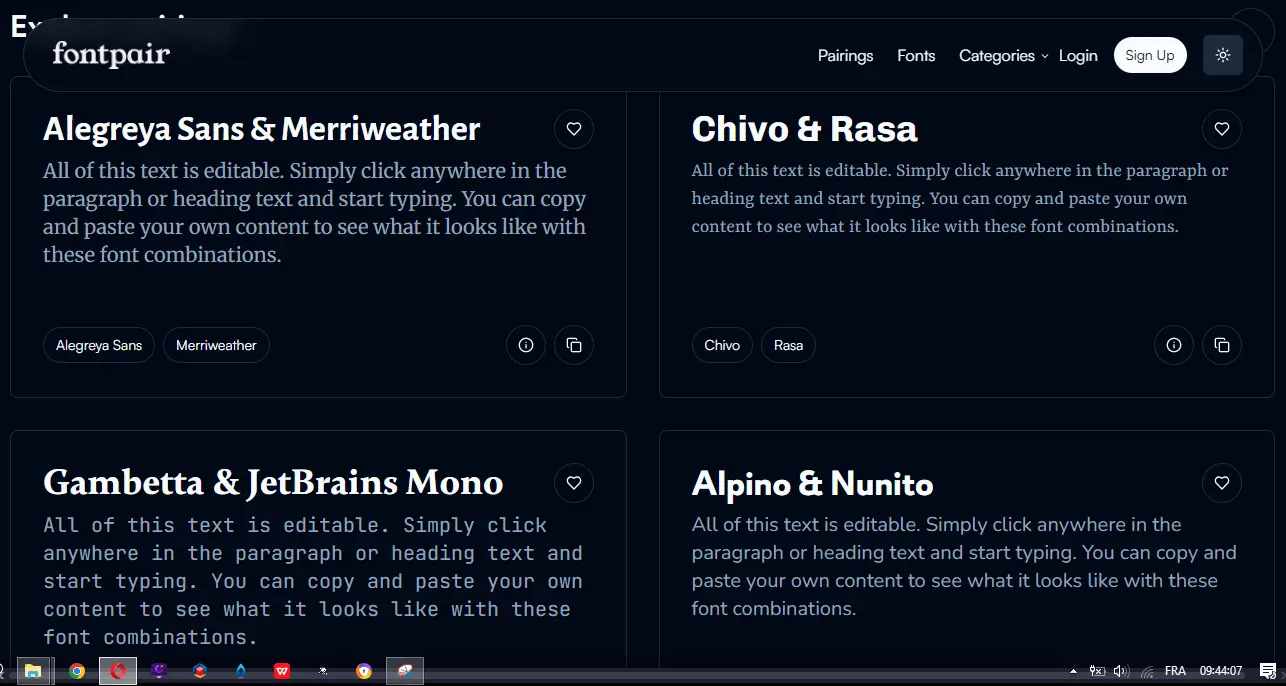The width and height of the screenshot is (1286, 686).
Task: Copy the Alegreya Sans & Merriweather pairing
Action: [x=574, y=345]
